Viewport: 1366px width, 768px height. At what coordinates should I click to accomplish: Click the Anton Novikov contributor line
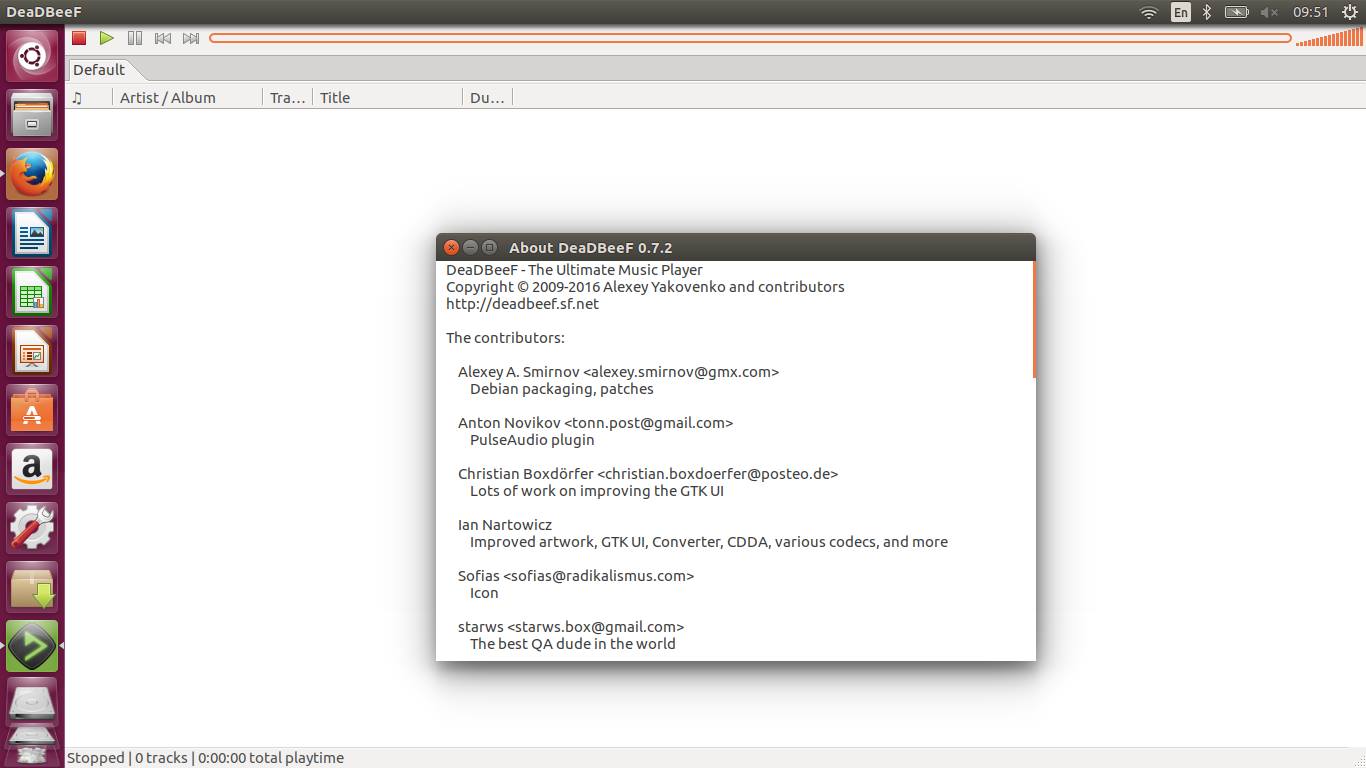(x=595, y=423)
